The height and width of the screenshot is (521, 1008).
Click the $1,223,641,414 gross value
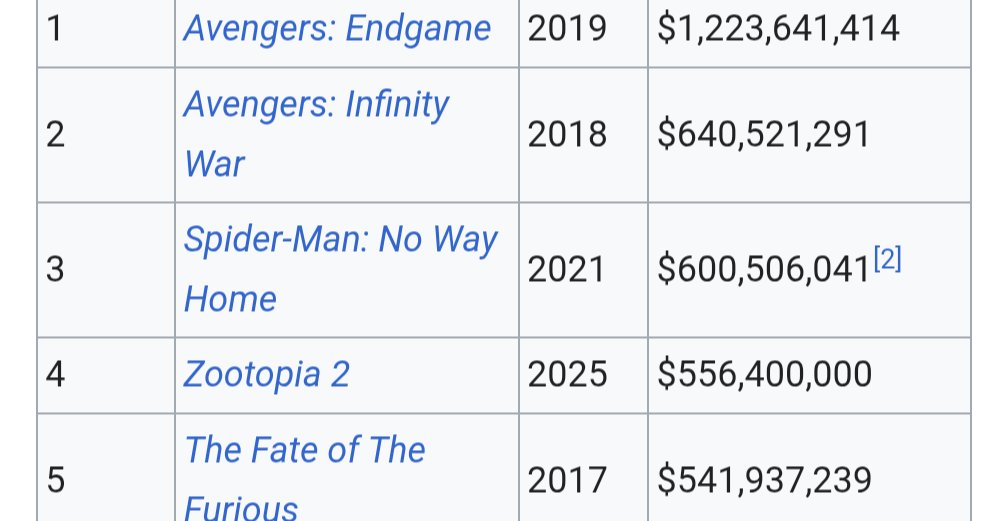pyautogui.click(x=778, y=29)
